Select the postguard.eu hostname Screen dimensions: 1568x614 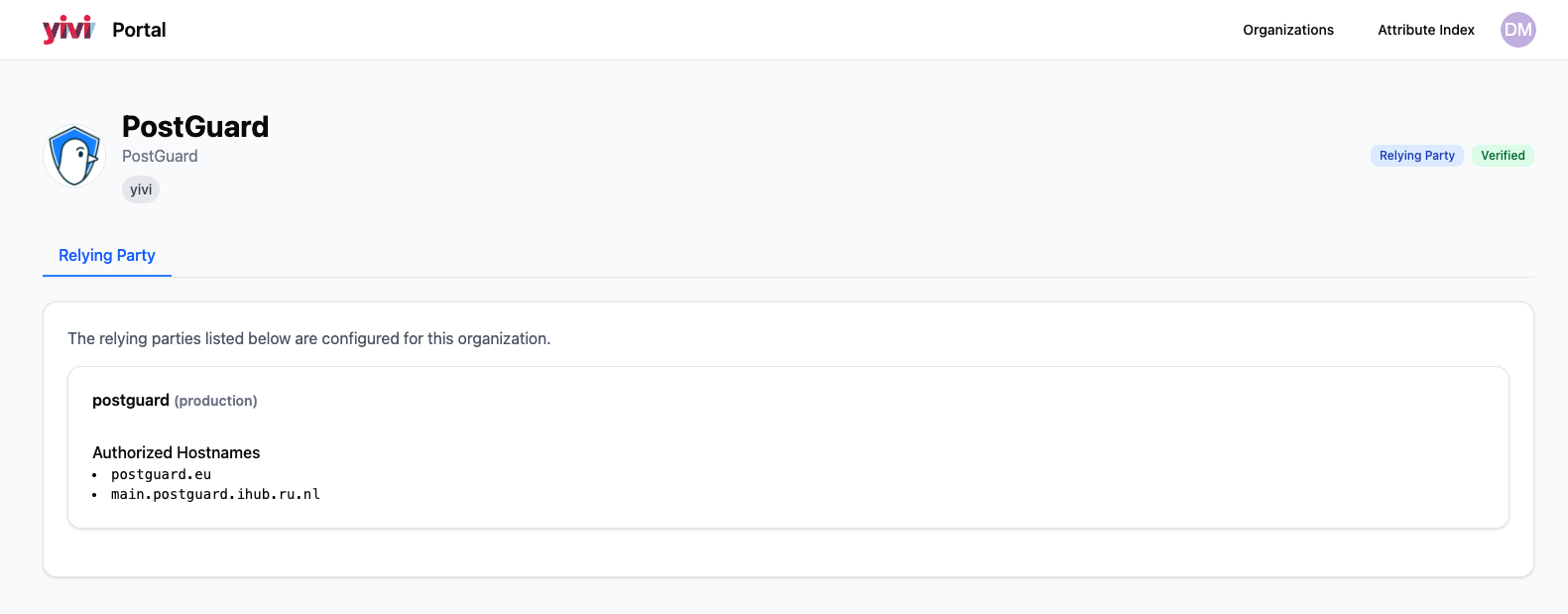click(x=161, y=474)
